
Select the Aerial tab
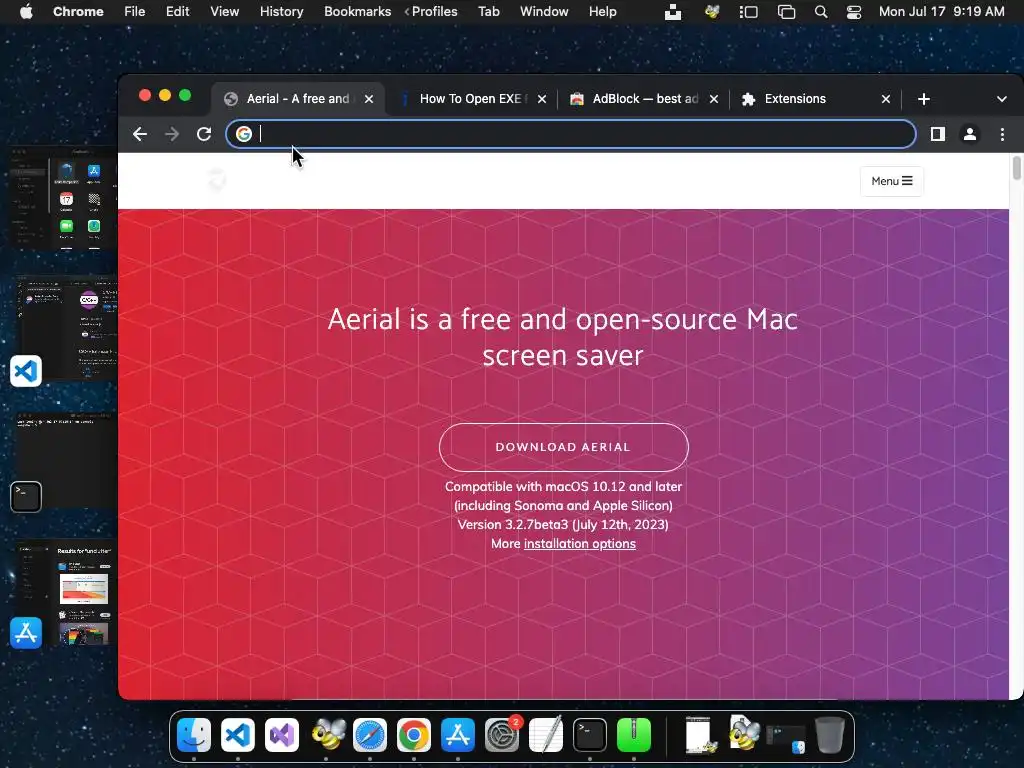click(x=297, y=99)
